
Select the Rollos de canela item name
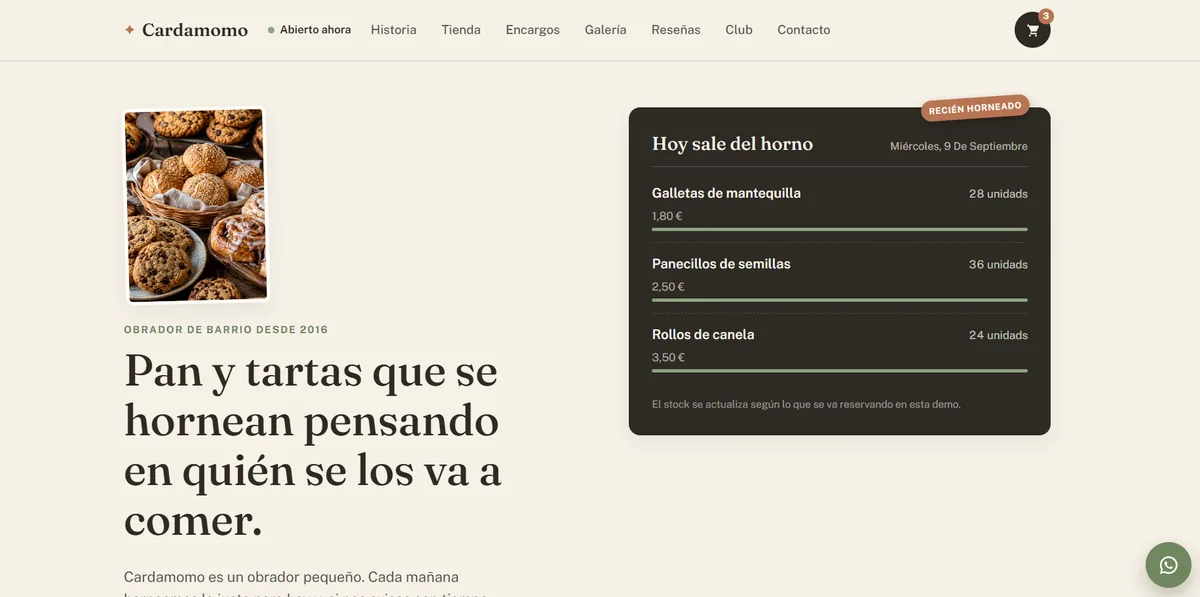[x=703, y=335]
